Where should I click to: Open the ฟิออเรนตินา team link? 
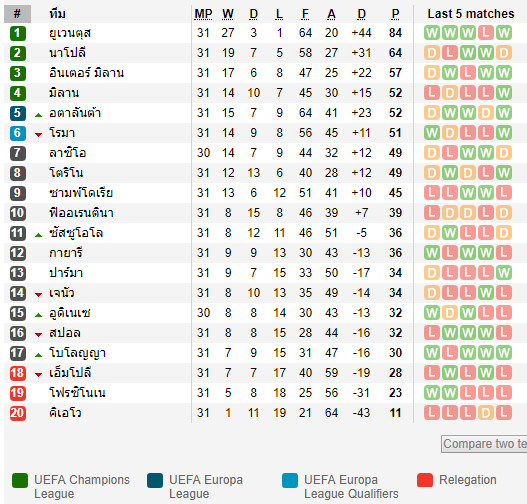pos(81,213)
